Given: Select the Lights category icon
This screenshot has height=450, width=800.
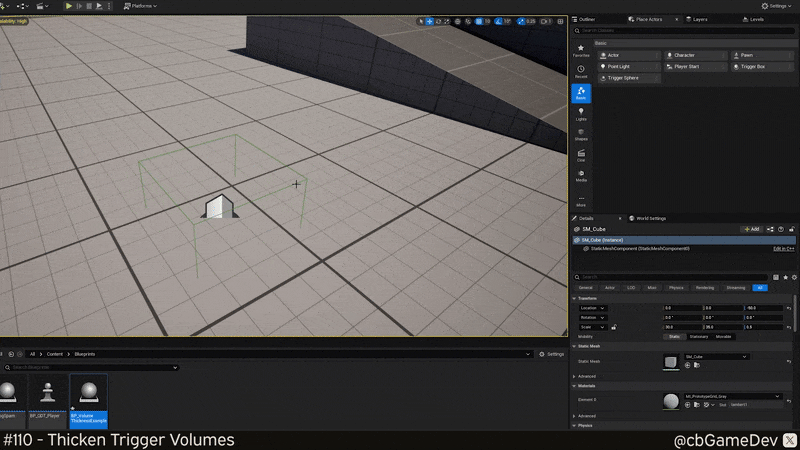Looking at the screenshot, I should tap(581, 114).
